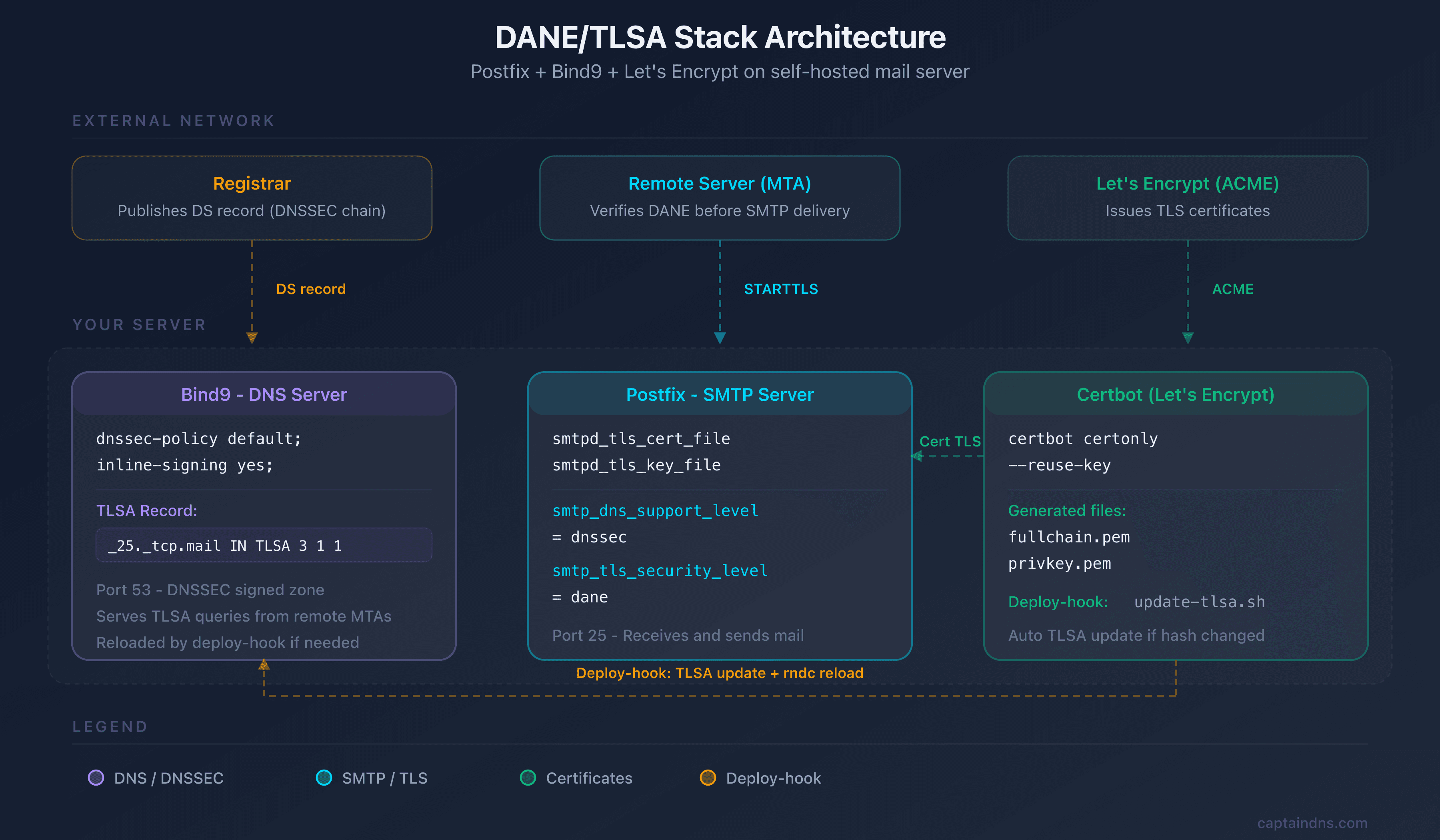Toggle the Let's Encrypt (ACME) box
This screenshot has width=1440, height=840.
pyautogui.click(x=1188, y=197)
